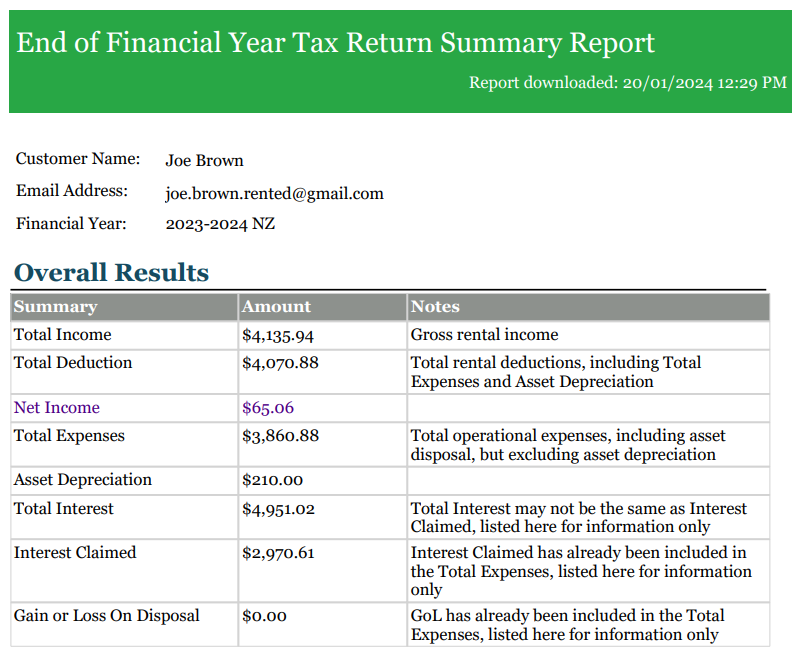Click the Interest Claimed amount $2,970.61
Screen dimensions: 800x665
[x=278, y=553]
